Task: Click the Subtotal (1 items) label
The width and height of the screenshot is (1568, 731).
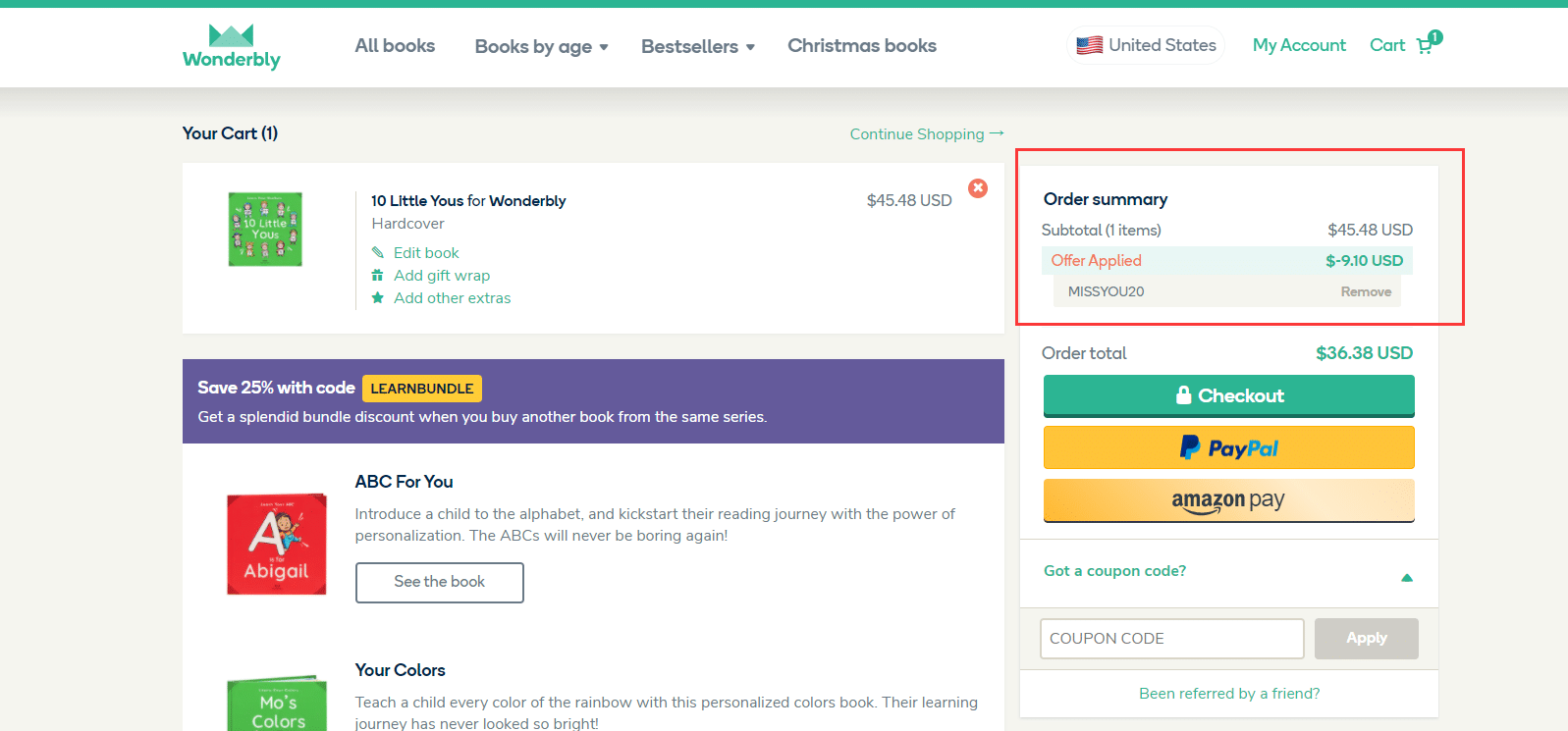Action: click(1101, 231)
